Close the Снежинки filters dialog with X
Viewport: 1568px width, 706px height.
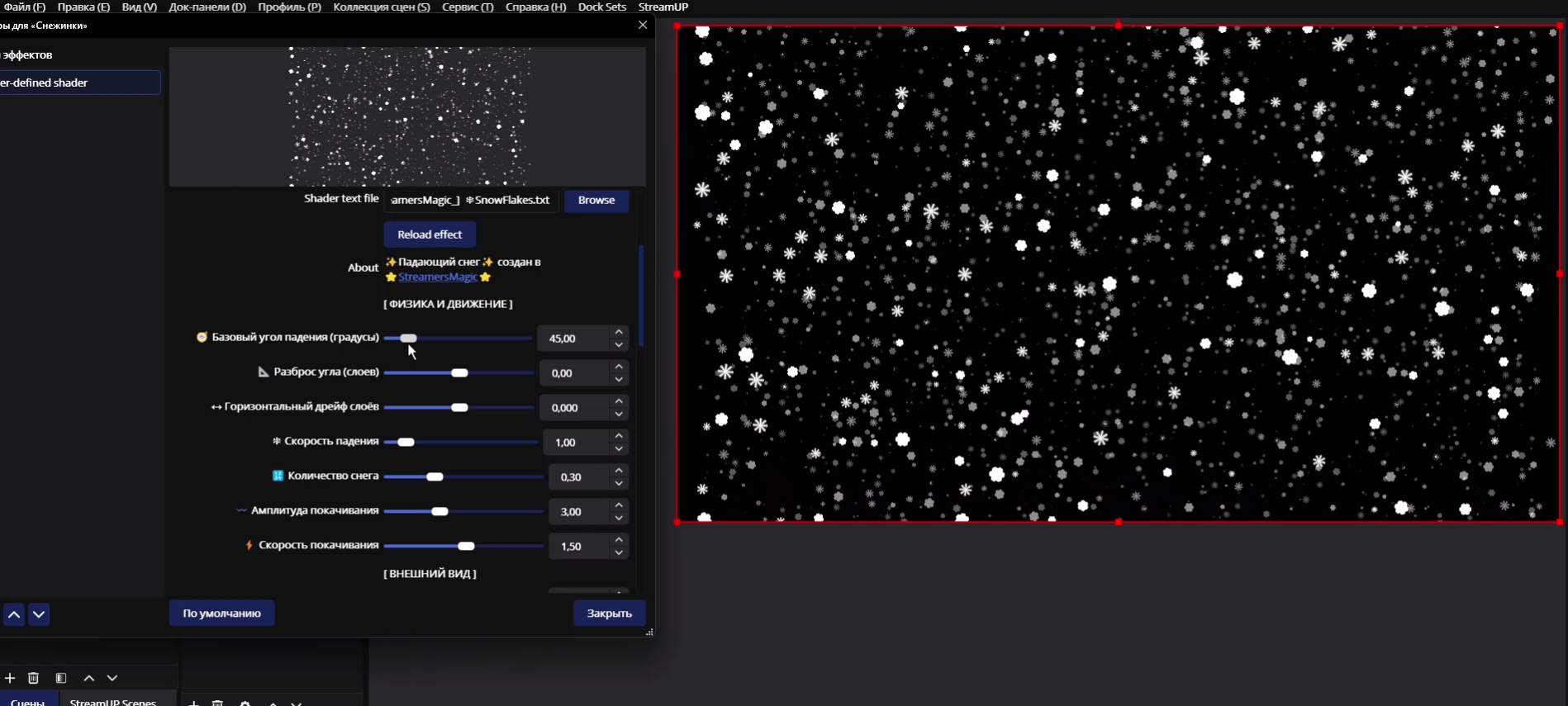coord(643,26)
